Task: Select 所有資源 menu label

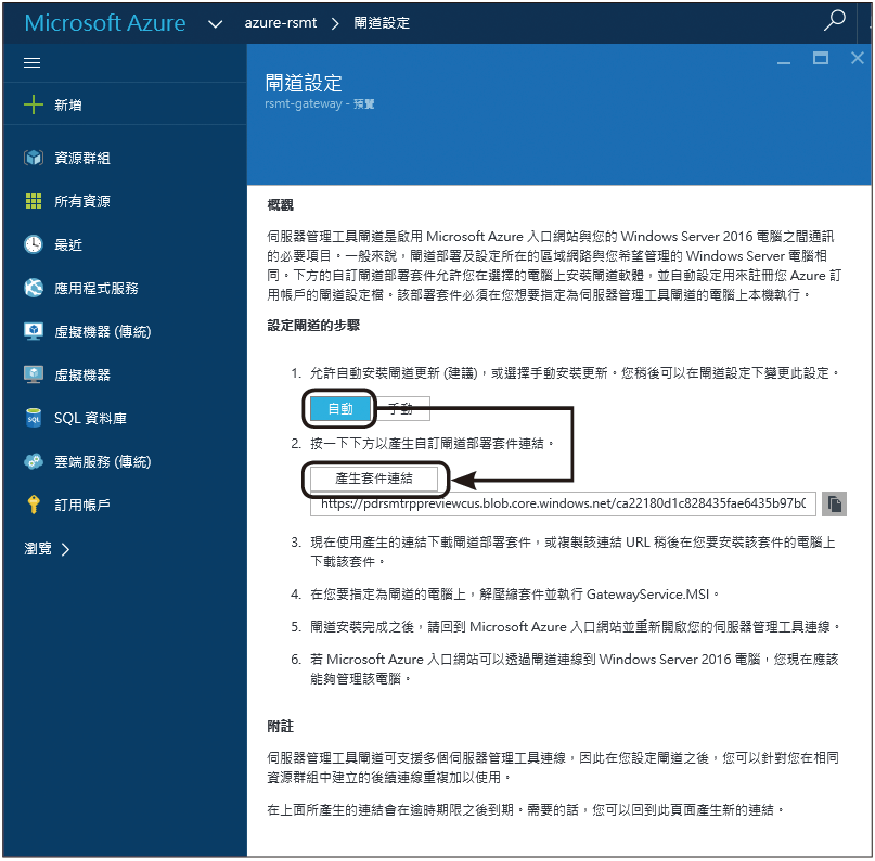Action: [83, 201]
